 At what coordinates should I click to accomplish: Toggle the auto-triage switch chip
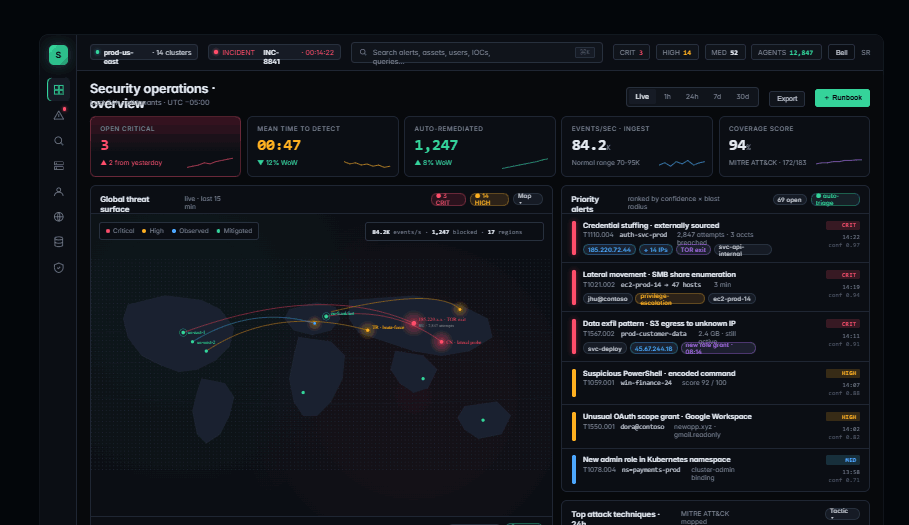[835, 199]
